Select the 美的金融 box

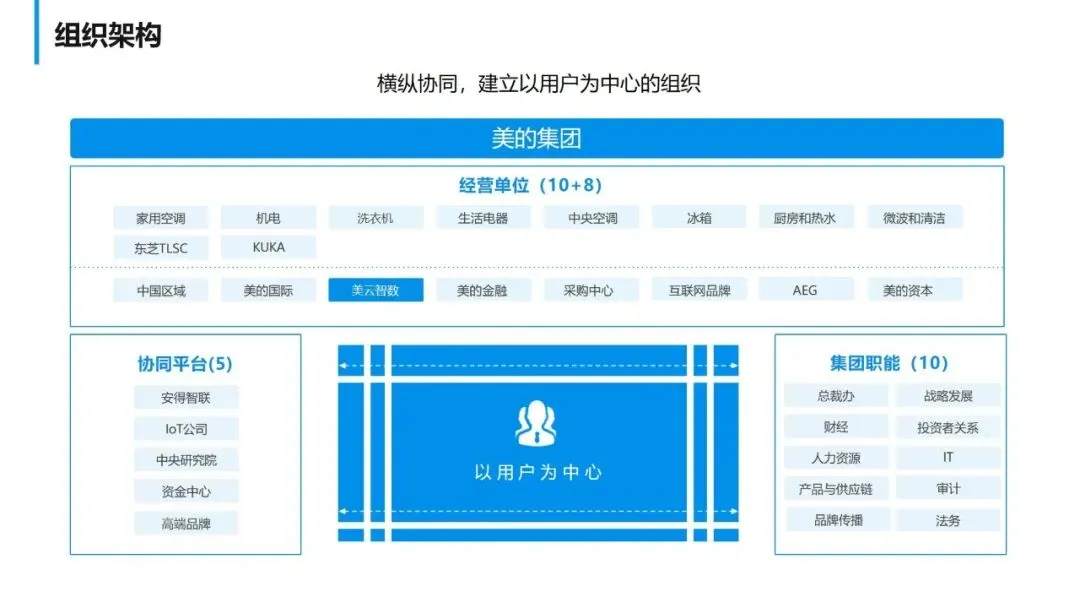click(x=483, y=290)
